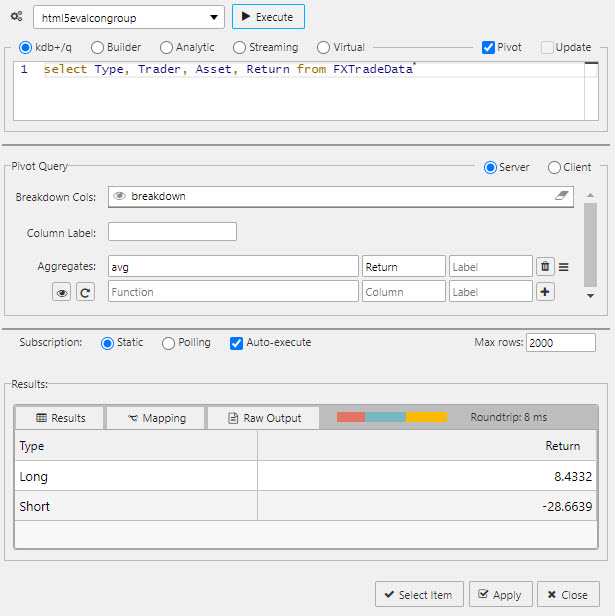Uncheck the Pivot checkbox

[x=488, y=47]
